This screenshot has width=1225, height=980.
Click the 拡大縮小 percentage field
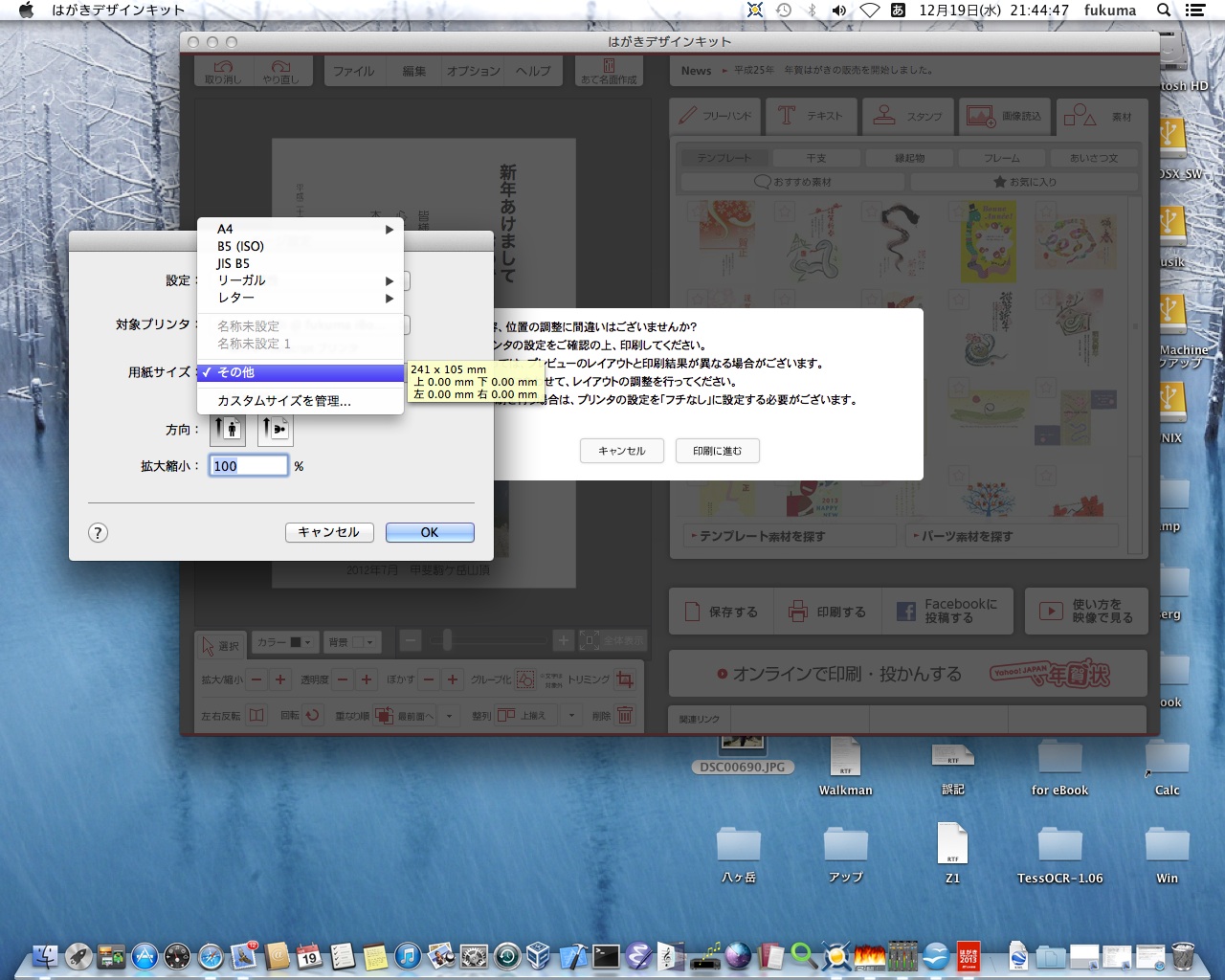[248, 466]
